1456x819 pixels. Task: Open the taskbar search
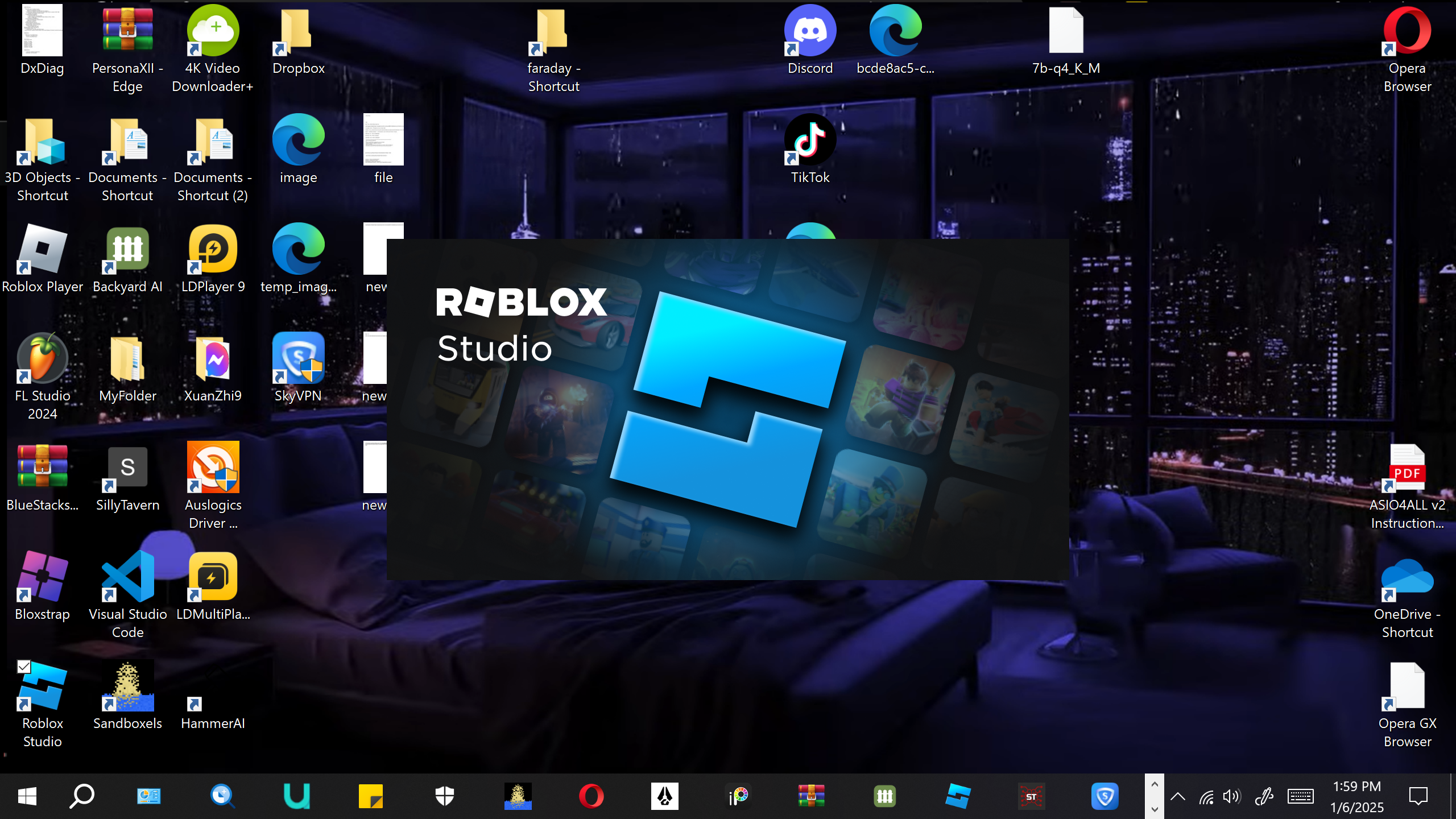[82, 796]
